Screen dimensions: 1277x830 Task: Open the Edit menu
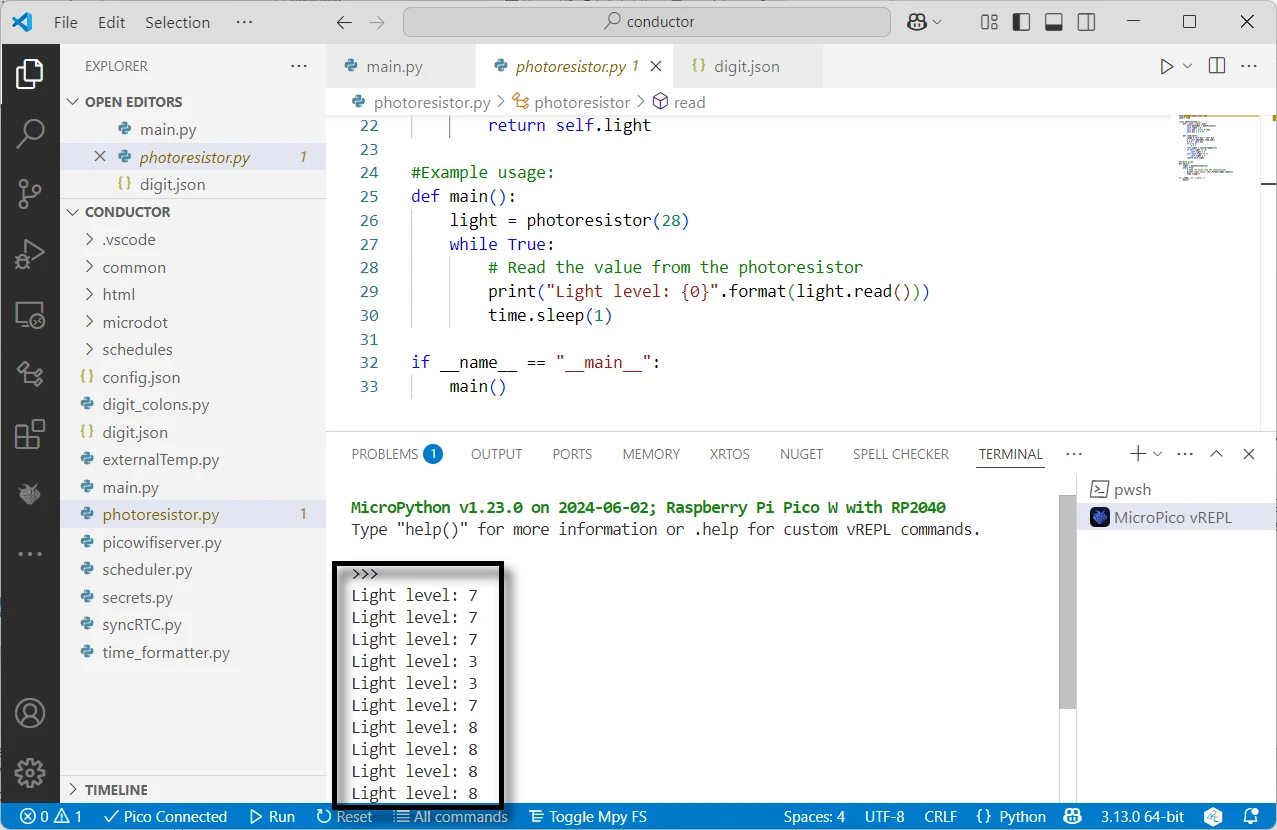112,22
